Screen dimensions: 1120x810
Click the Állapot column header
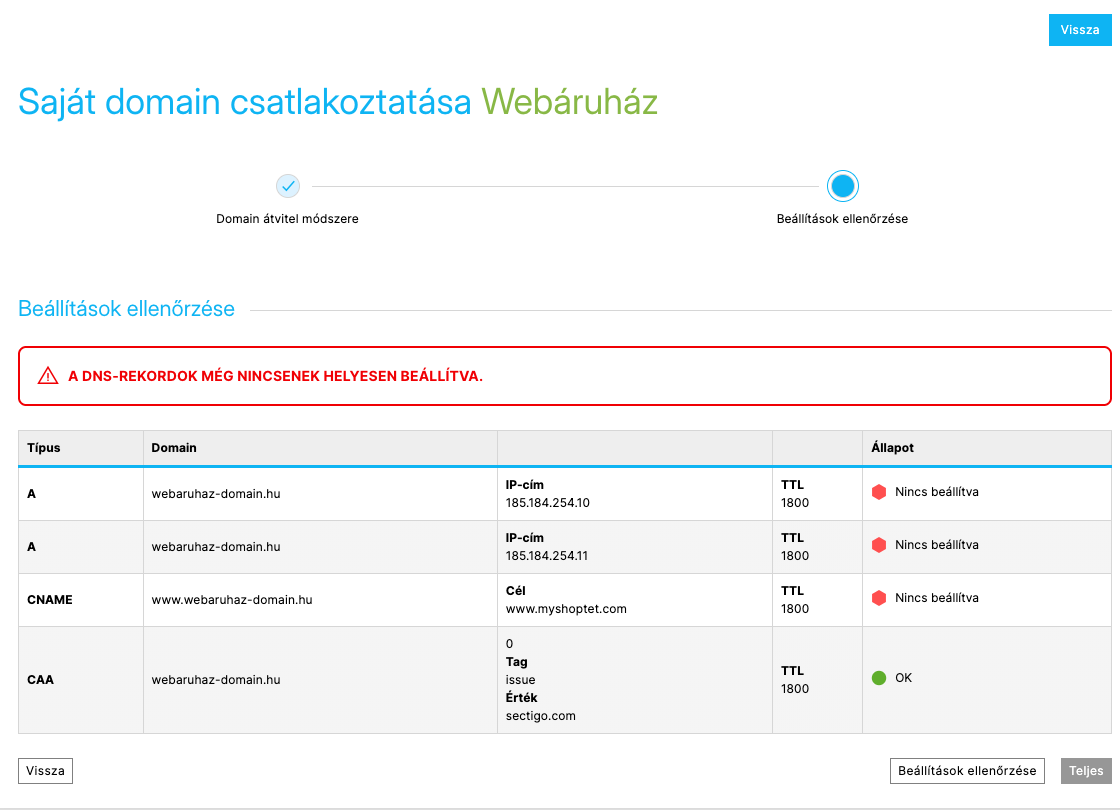(892, 448)
